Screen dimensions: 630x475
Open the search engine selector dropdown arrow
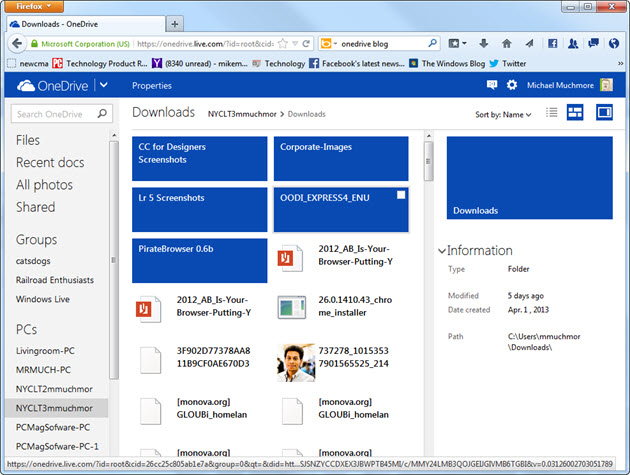point(335,43)
